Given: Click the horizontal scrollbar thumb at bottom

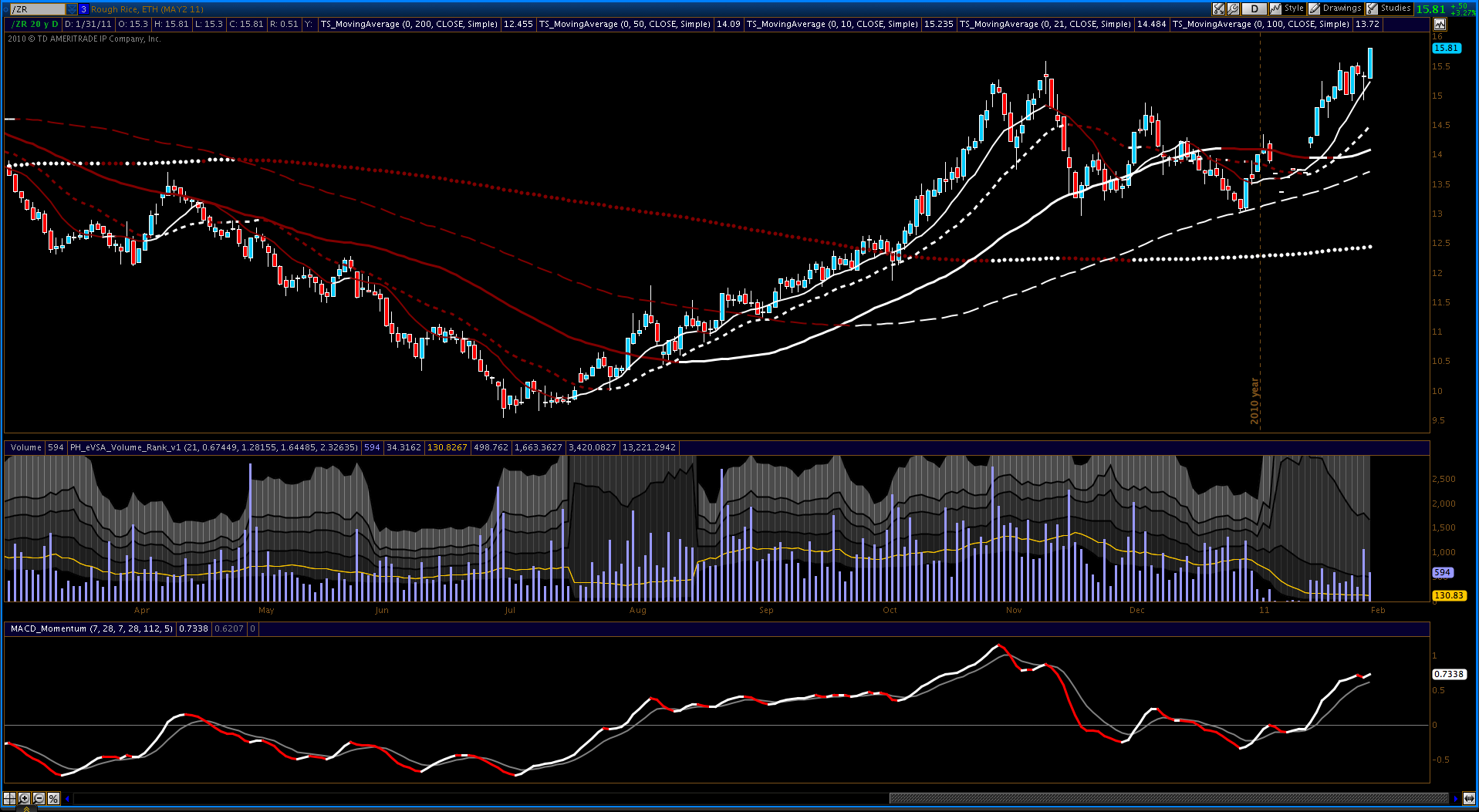Looking at the screenshot, I should (1169, 799).
